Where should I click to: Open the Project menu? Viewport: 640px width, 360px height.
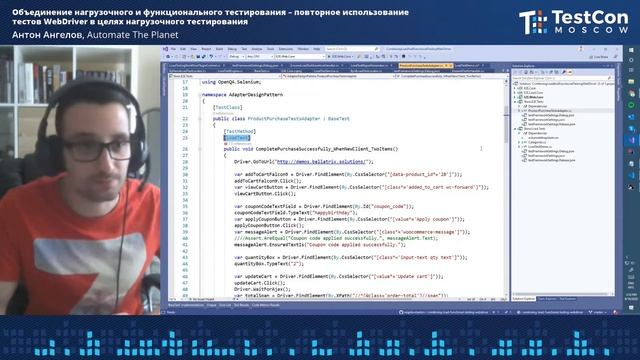(x=206, y=49)
